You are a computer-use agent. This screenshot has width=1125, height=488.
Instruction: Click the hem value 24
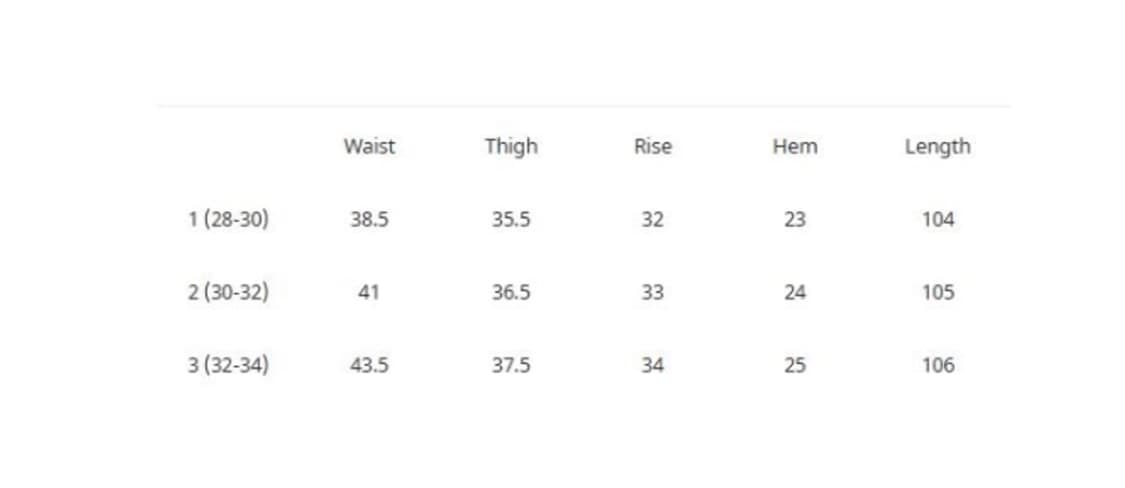pyautogui.click(x=795, y=292)
